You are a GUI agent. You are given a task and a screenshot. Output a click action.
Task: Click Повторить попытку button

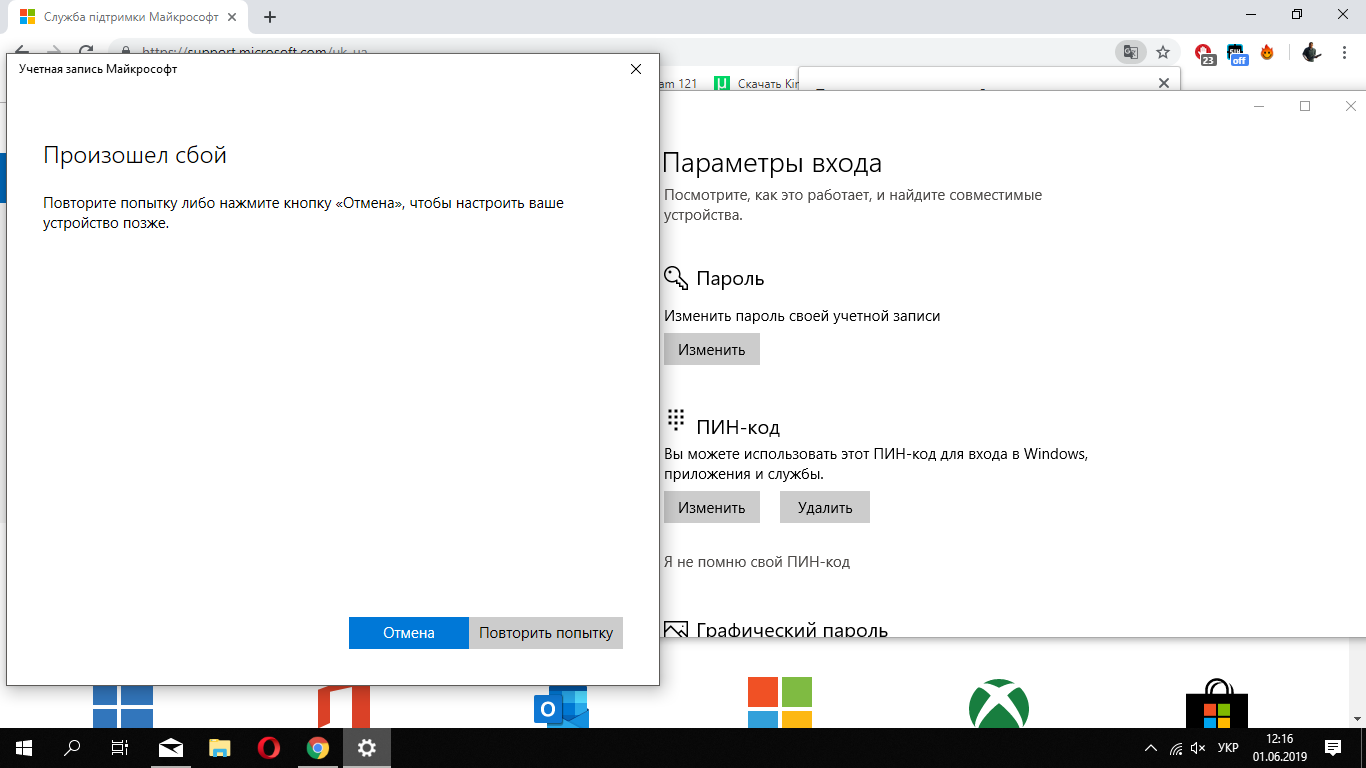click(x=546, y=633)
